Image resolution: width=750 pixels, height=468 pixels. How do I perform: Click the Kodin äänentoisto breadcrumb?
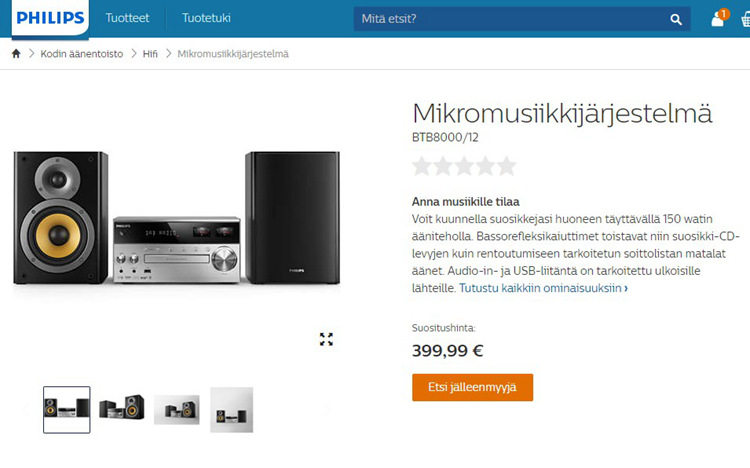pos(82,53)
